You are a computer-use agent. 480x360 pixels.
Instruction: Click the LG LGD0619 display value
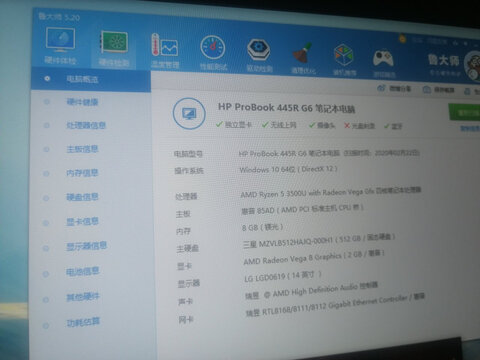[x=283, y=276]
